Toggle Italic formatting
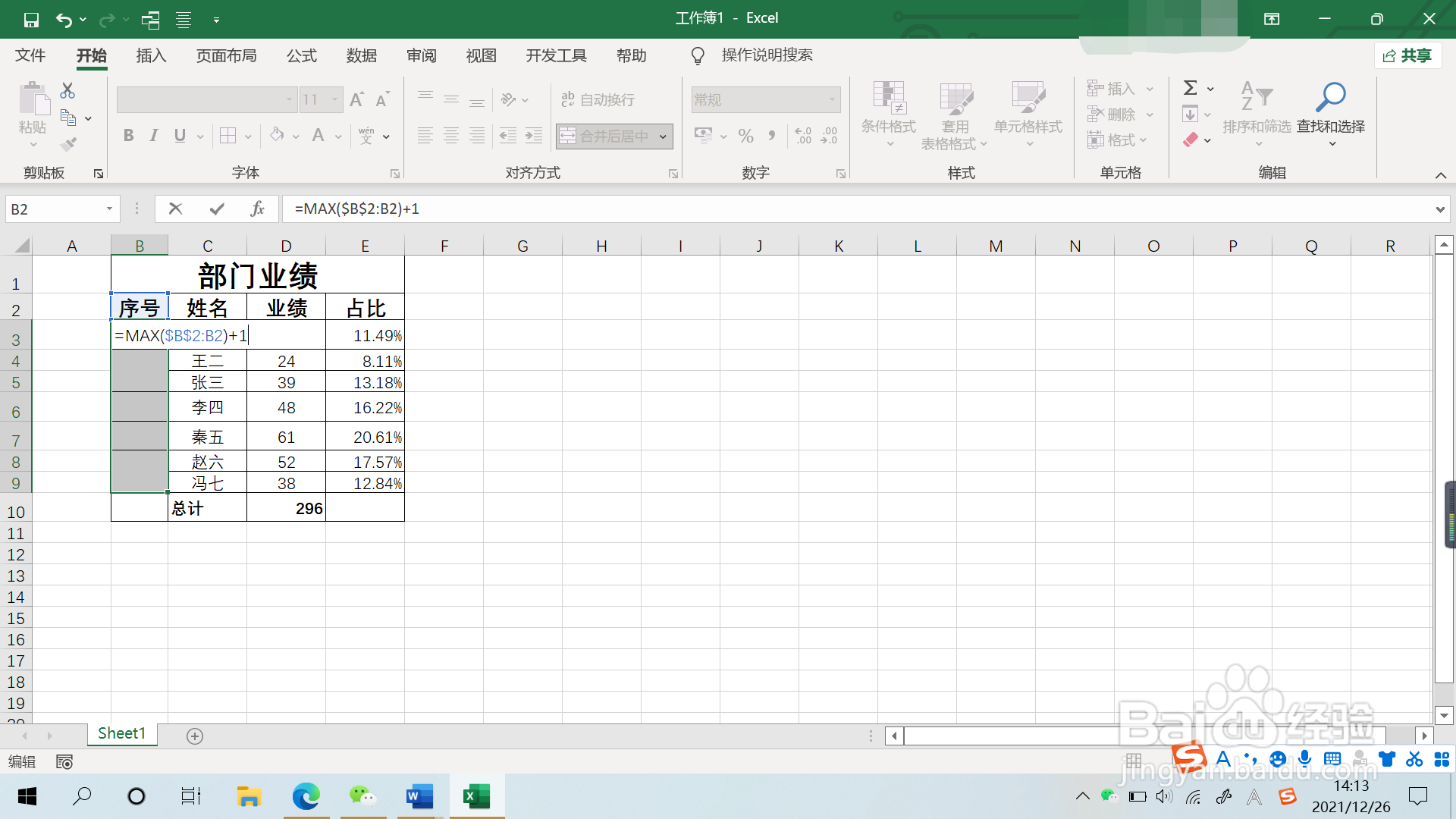Image resolution: width=1456 pixels, height=819 pixels. coord(154,136)
